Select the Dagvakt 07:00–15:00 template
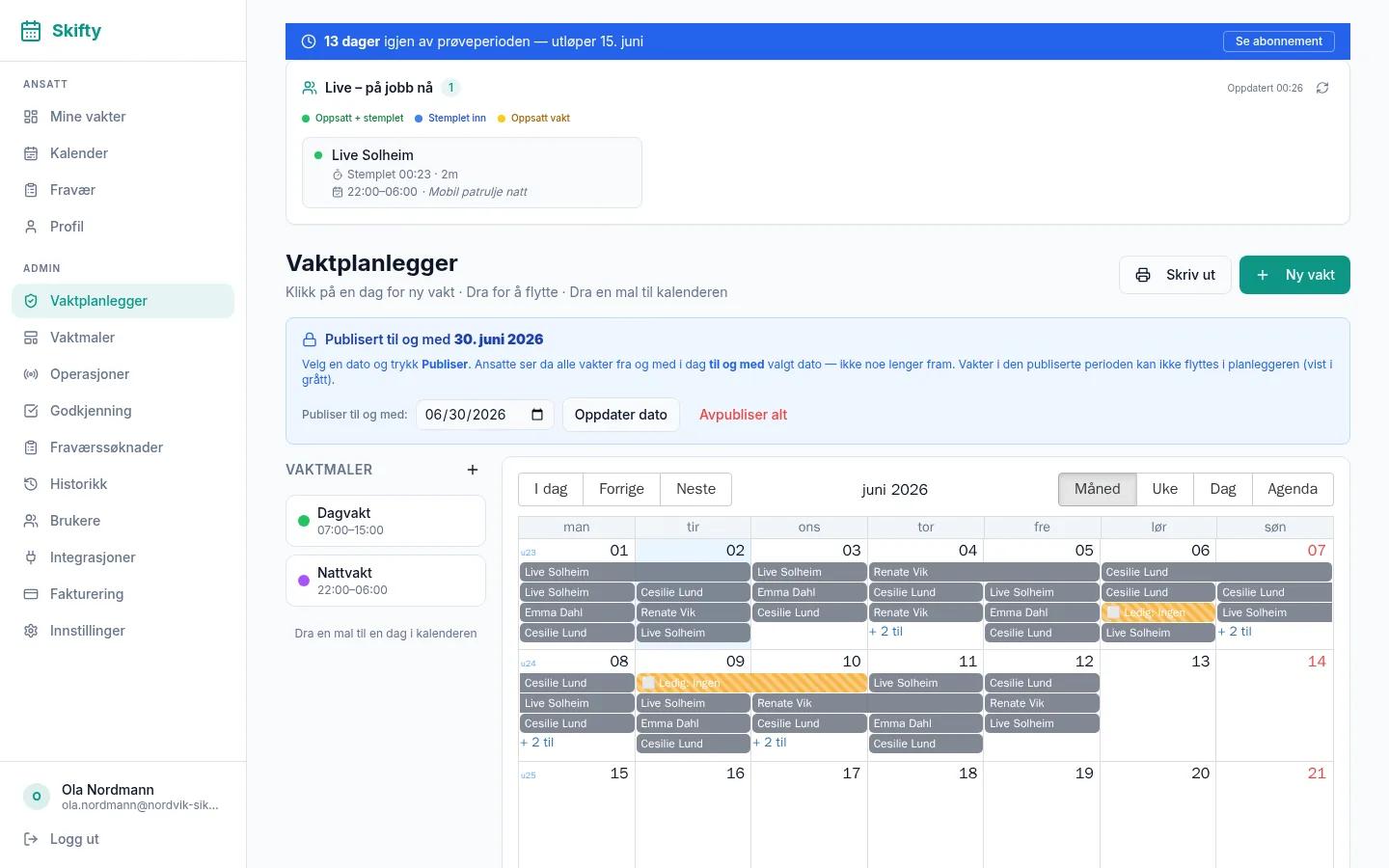This screenshot has height=868, width=1389. point(386,521)
